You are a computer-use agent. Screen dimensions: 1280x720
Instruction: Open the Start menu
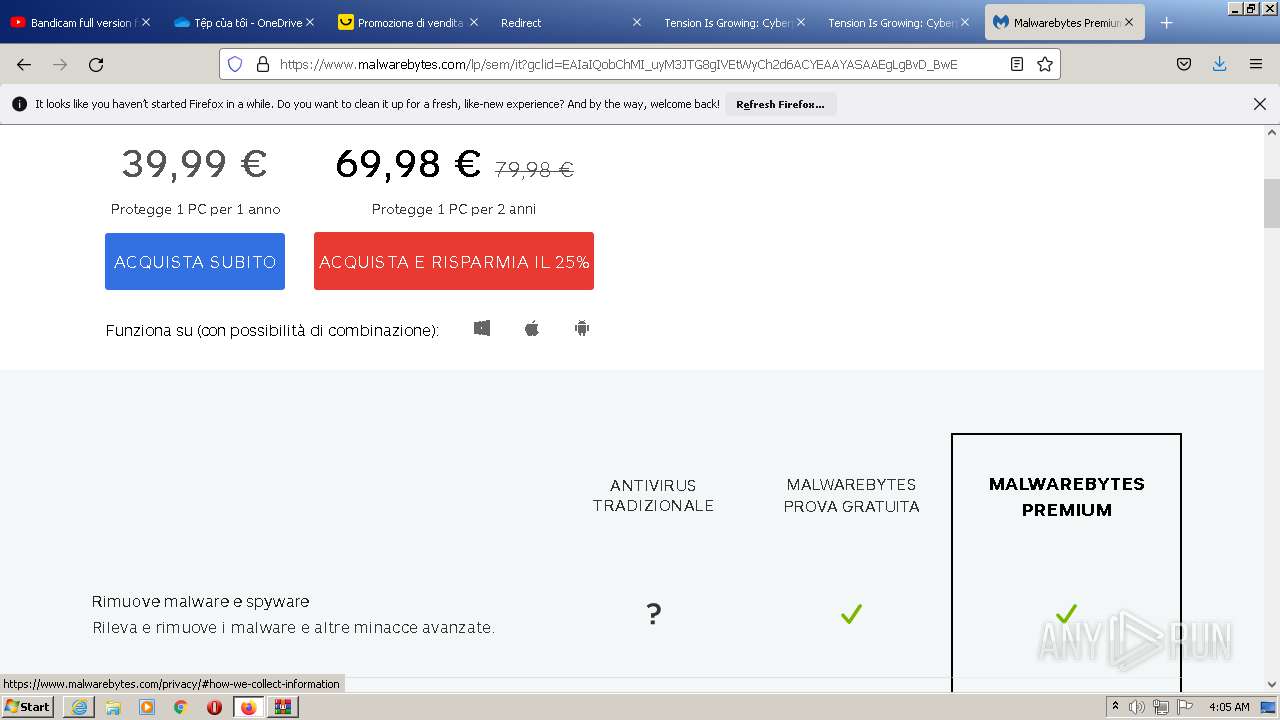28,707
